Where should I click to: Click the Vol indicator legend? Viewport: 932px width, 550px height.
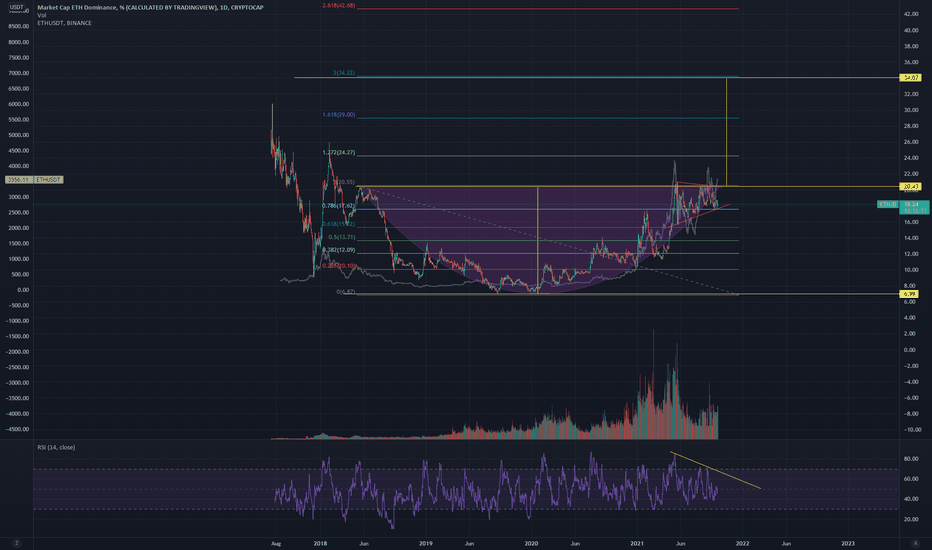click(x=42, y=15)
